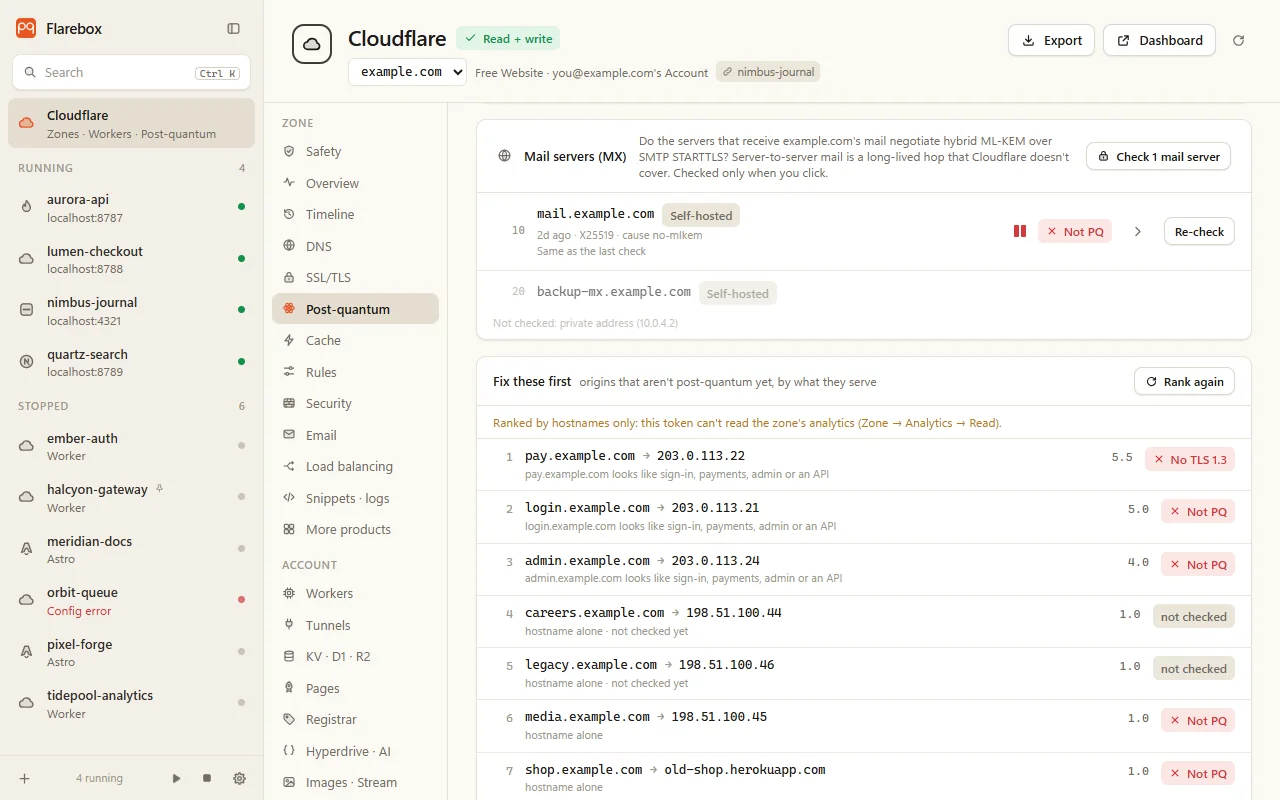Select the aurora-api project

pos(131,208)
